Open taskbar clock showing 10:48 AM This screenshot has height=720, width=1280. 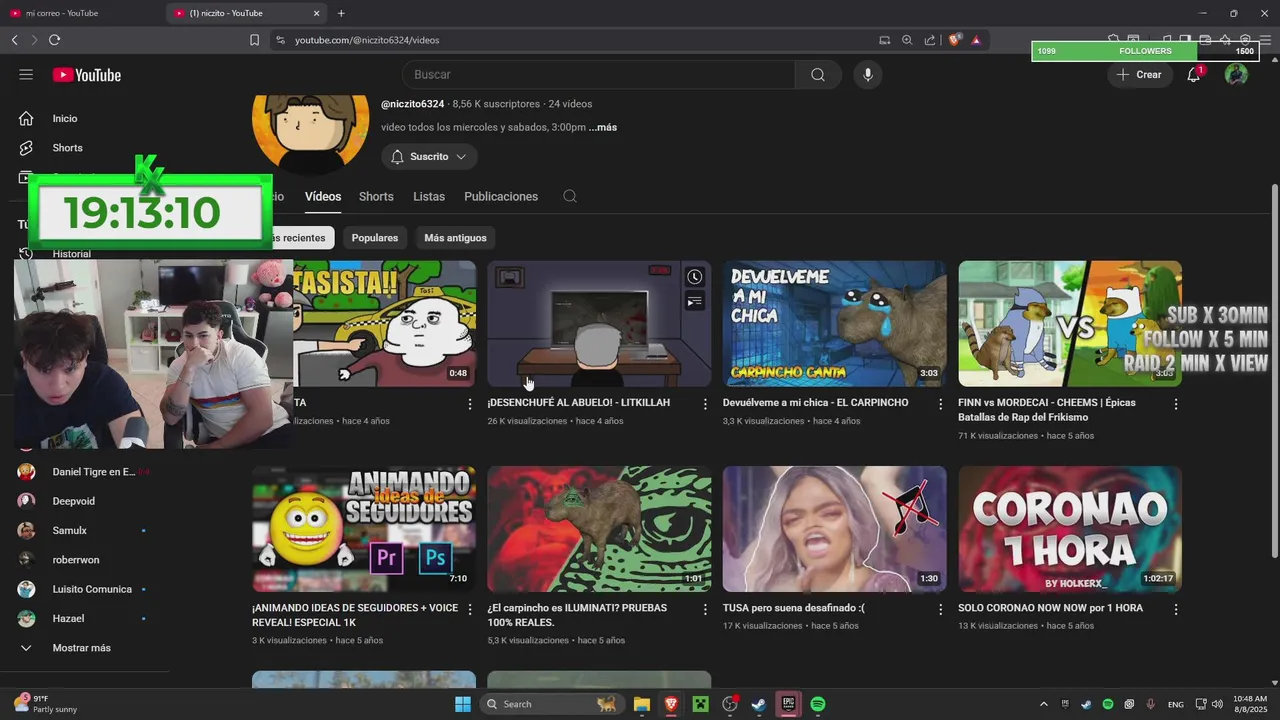pyautogui.click(x=1250, y=704)
